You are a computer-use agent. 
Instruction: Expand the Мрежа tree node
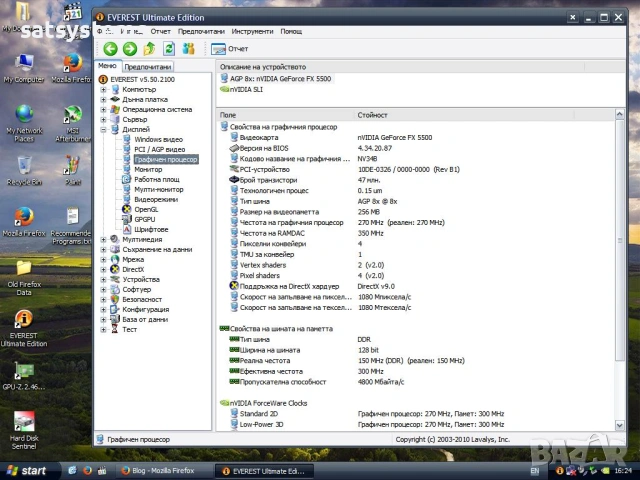(103, 260)
